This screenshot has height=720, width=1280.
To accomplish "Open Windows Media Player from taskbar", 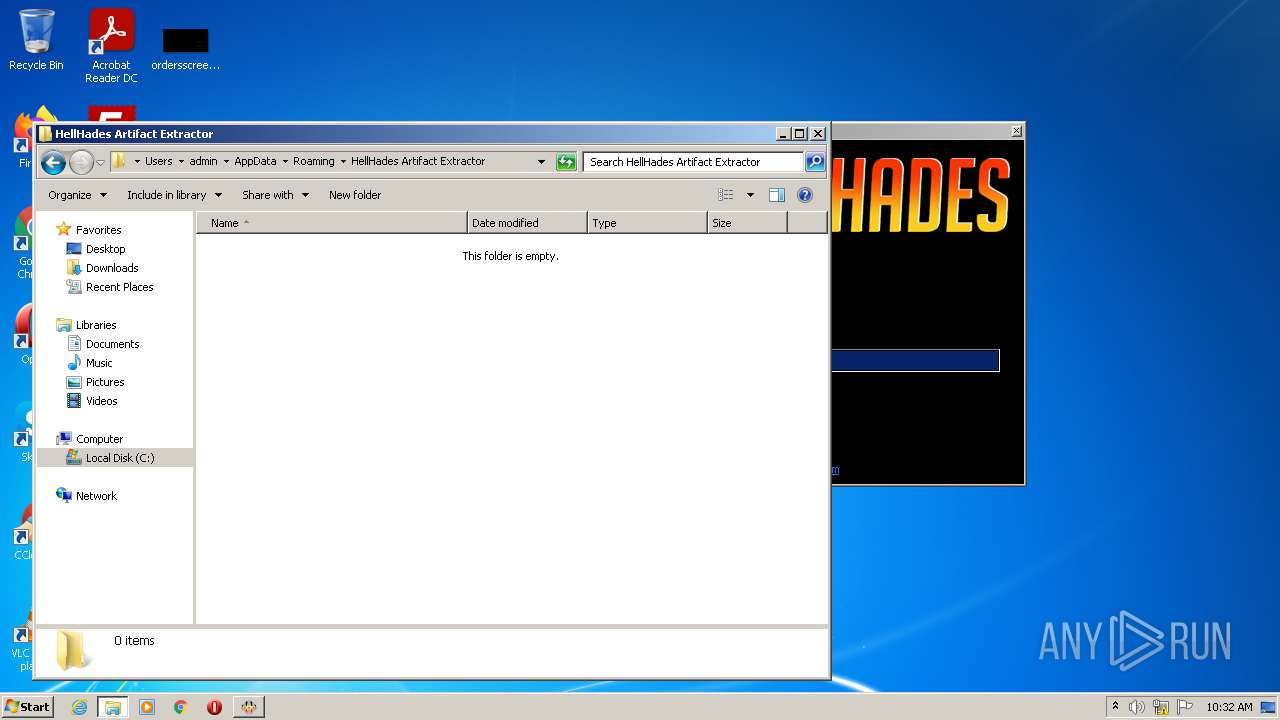I will (147, 707).
